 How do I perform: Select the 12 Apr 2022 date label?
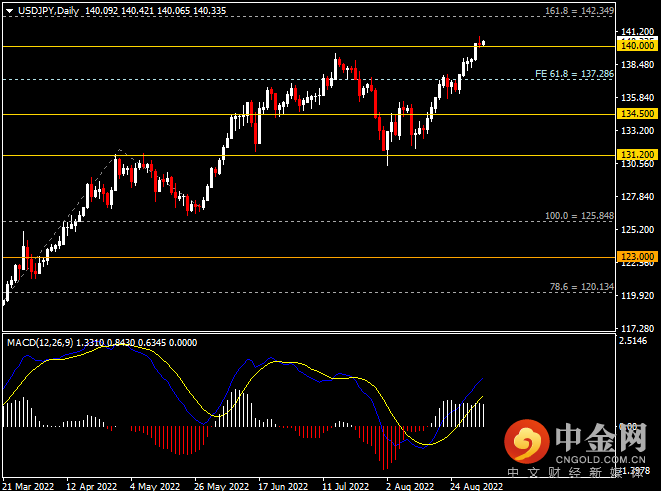coord(91,486)
